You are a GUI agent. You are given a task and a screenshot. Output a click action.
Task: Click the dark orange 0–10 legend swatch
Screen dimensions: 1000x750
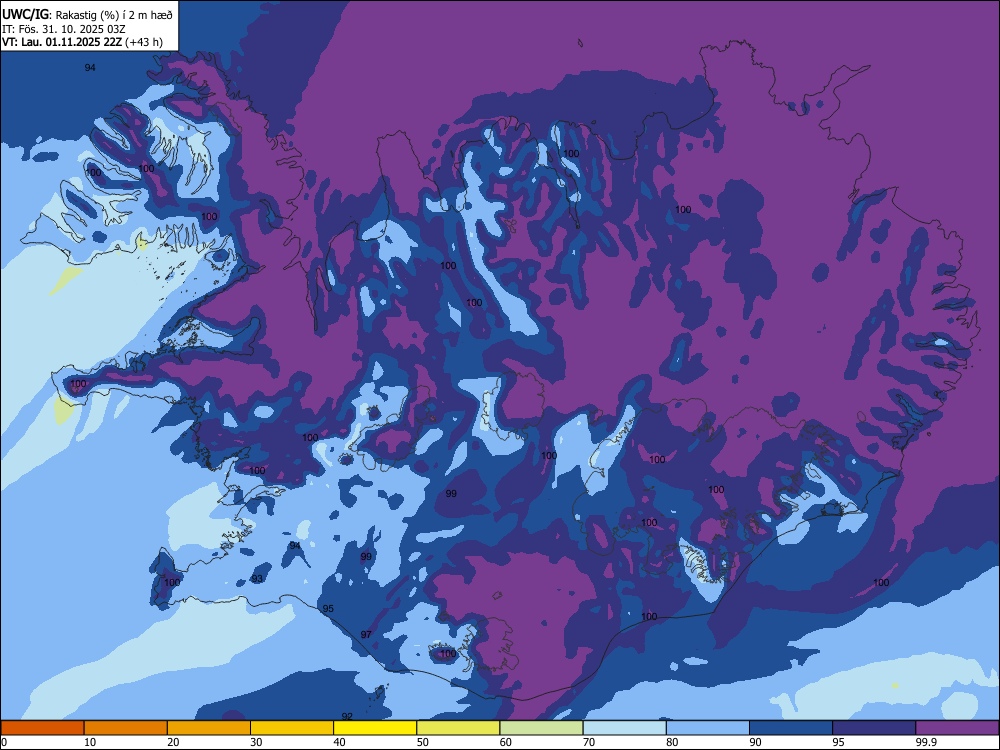[x=42, y=728]
